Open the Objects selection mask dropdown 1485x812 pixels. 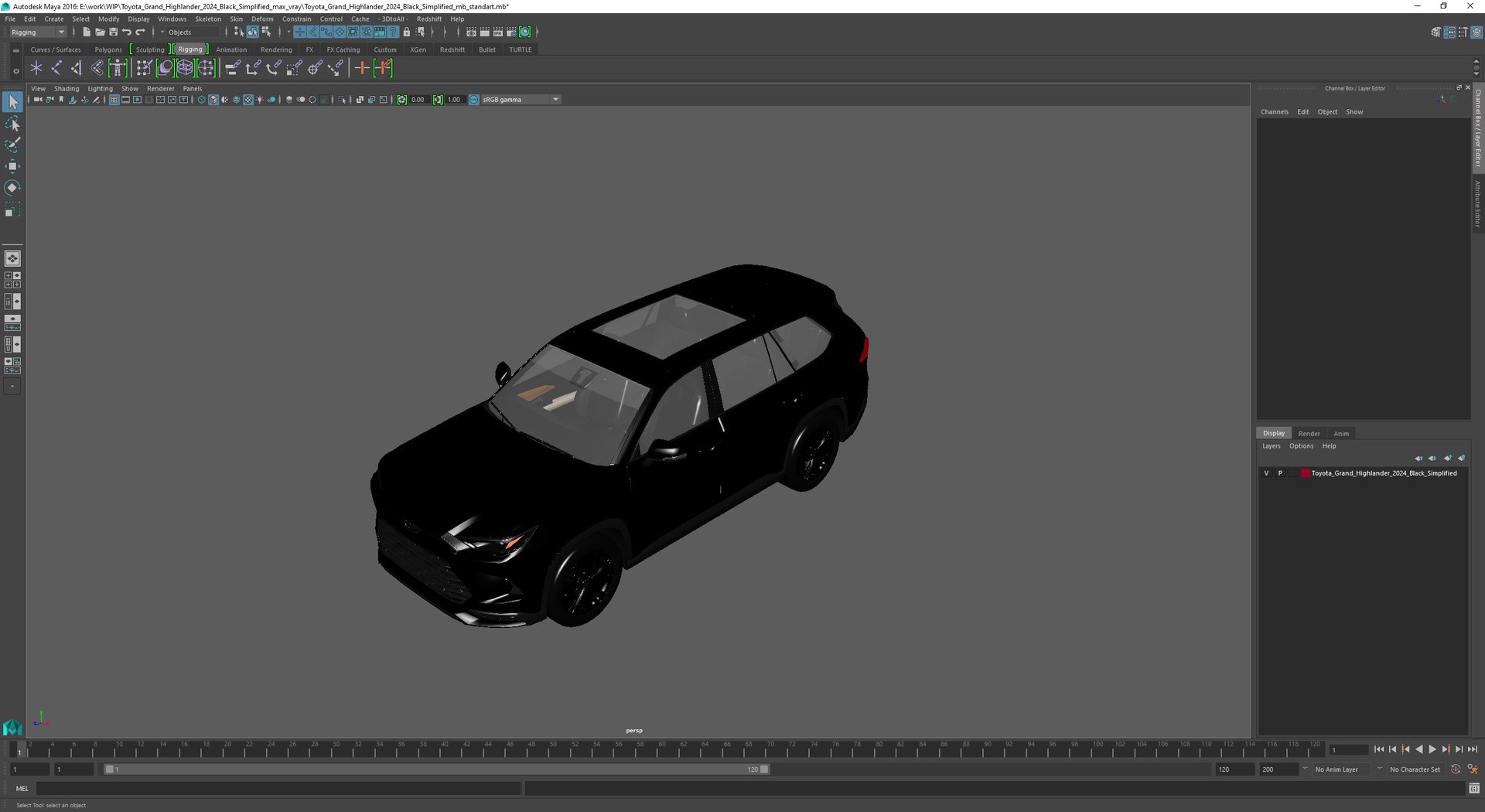pyautogui.click(x=193, y=32)
